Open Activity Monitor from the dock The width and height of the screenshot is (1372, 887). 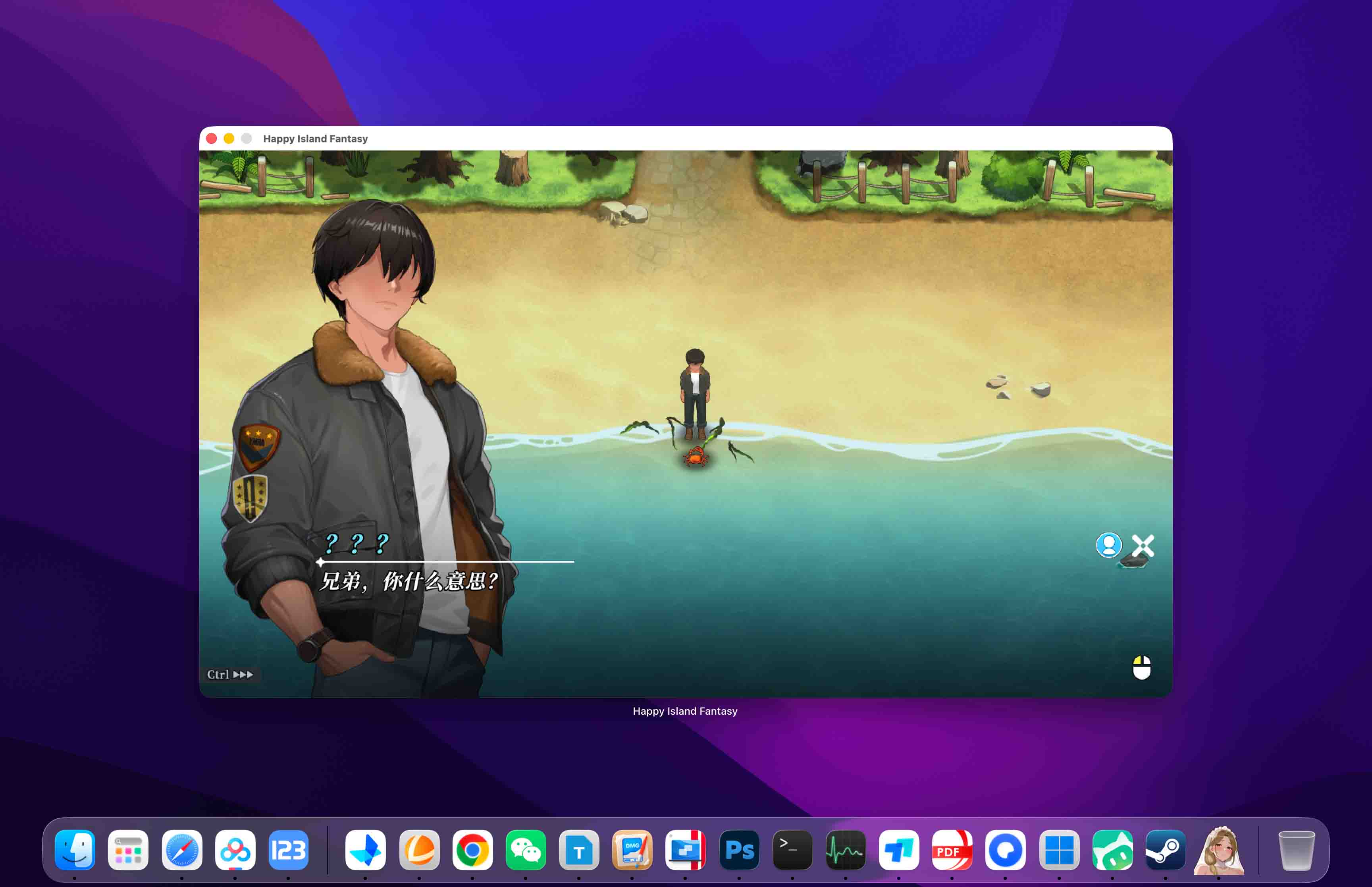click(x=845, y=850)
